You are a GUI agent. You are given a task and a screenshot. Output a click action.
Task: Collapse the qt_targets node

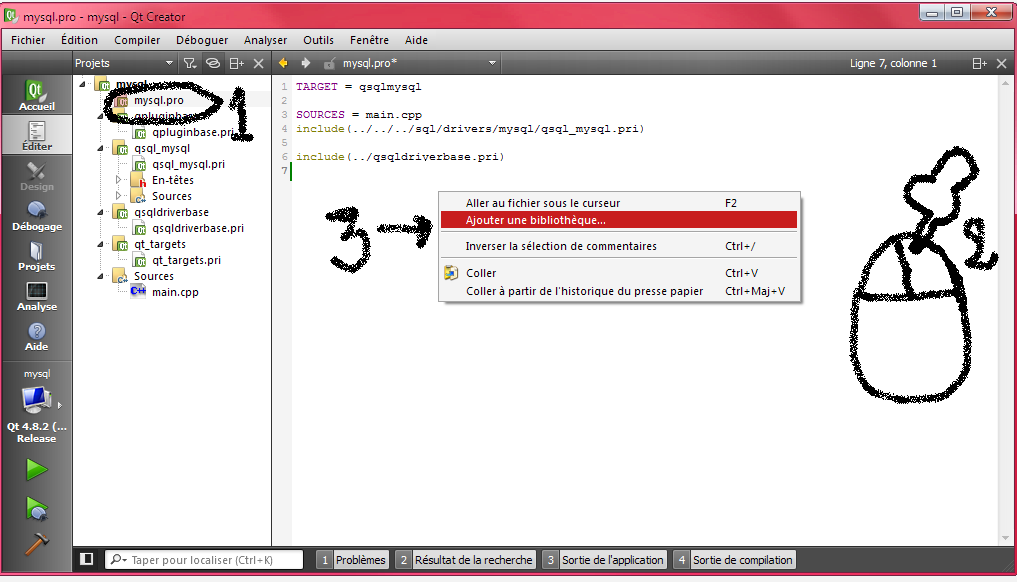click(x=101, y=244)
